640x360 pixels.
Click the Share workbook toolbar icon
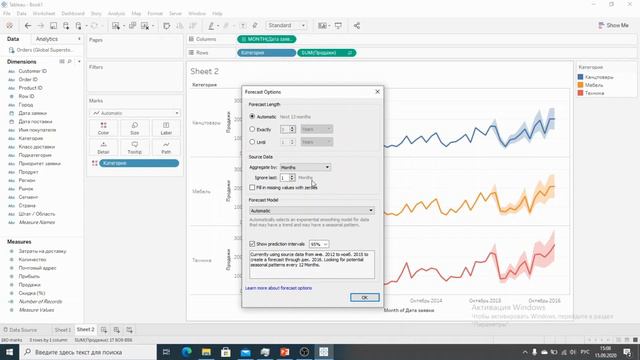357,26
